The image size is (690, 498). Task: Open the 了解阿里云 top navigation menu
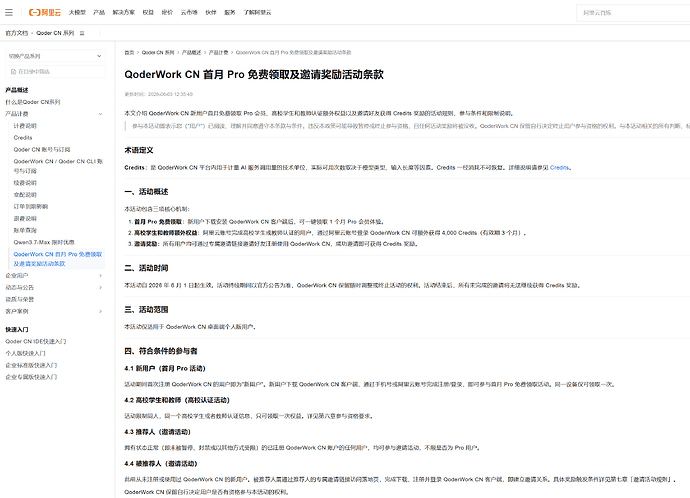[x=257, y=12]
